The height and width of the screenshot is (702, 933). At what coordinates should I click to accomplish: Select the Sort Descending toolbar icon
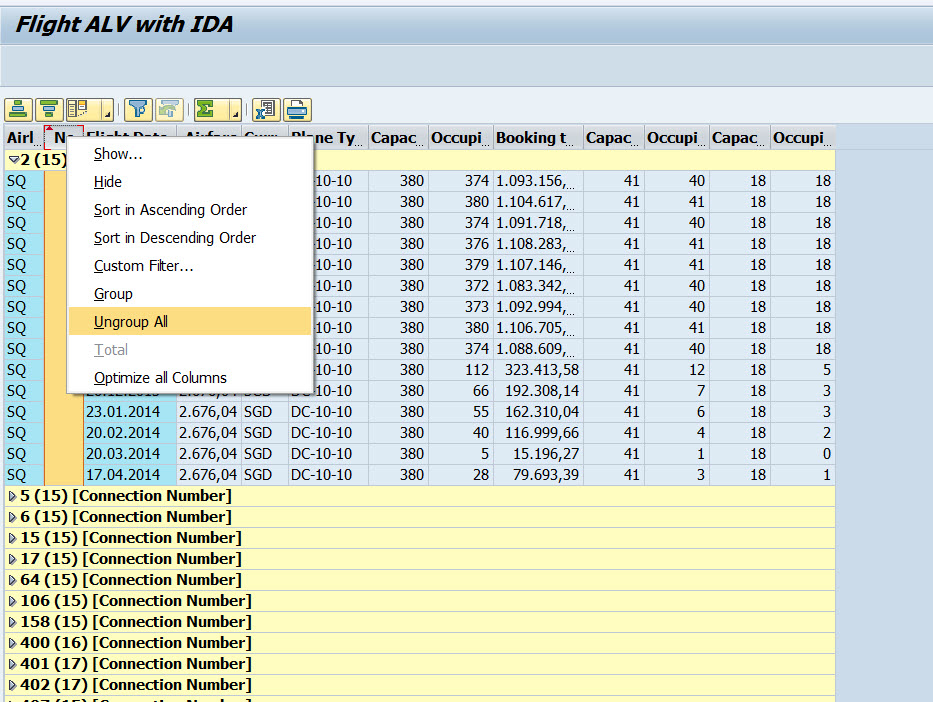[47, 110]
